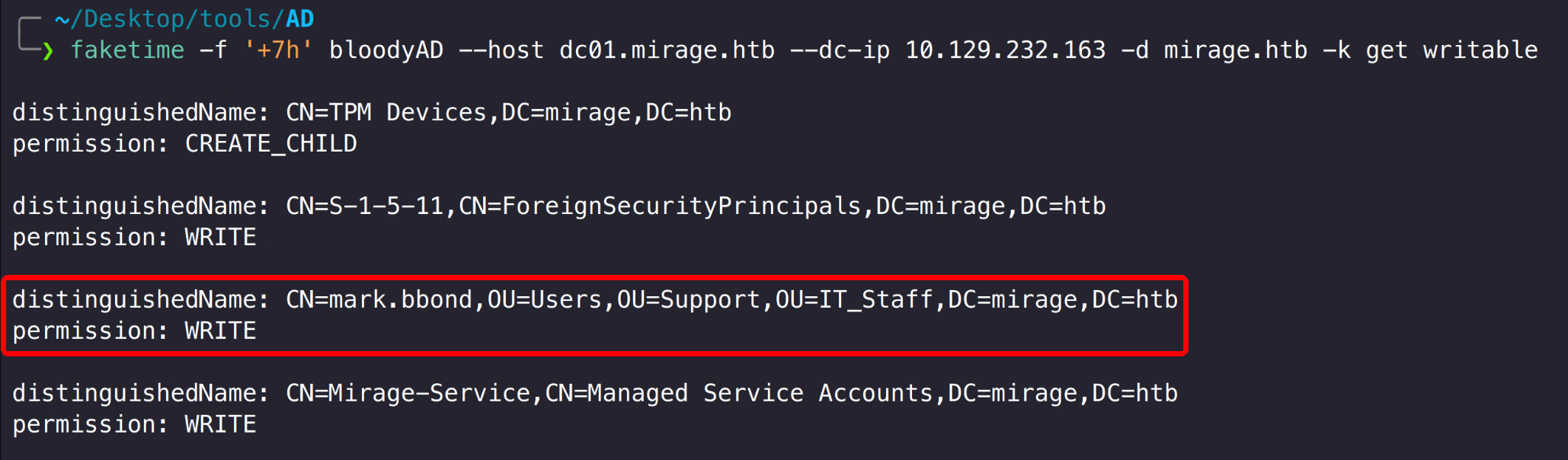
Task: Click the word writable in the command
Action: [x=1480, y=50]
